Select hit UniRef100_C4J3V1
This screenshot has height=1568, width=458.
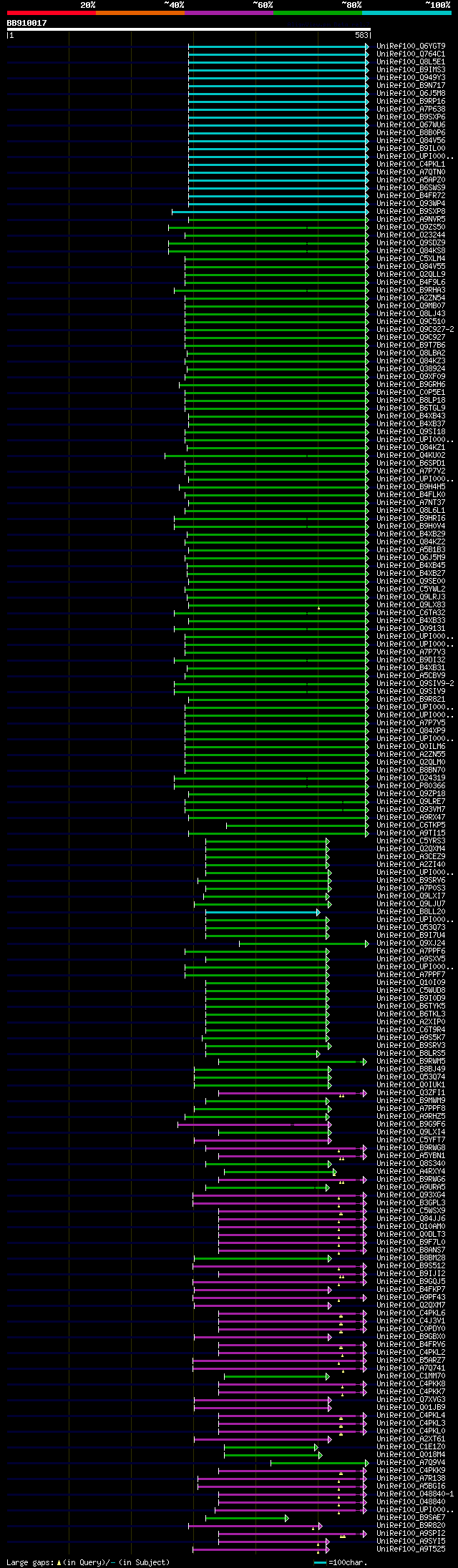(x=411, y=1320)
